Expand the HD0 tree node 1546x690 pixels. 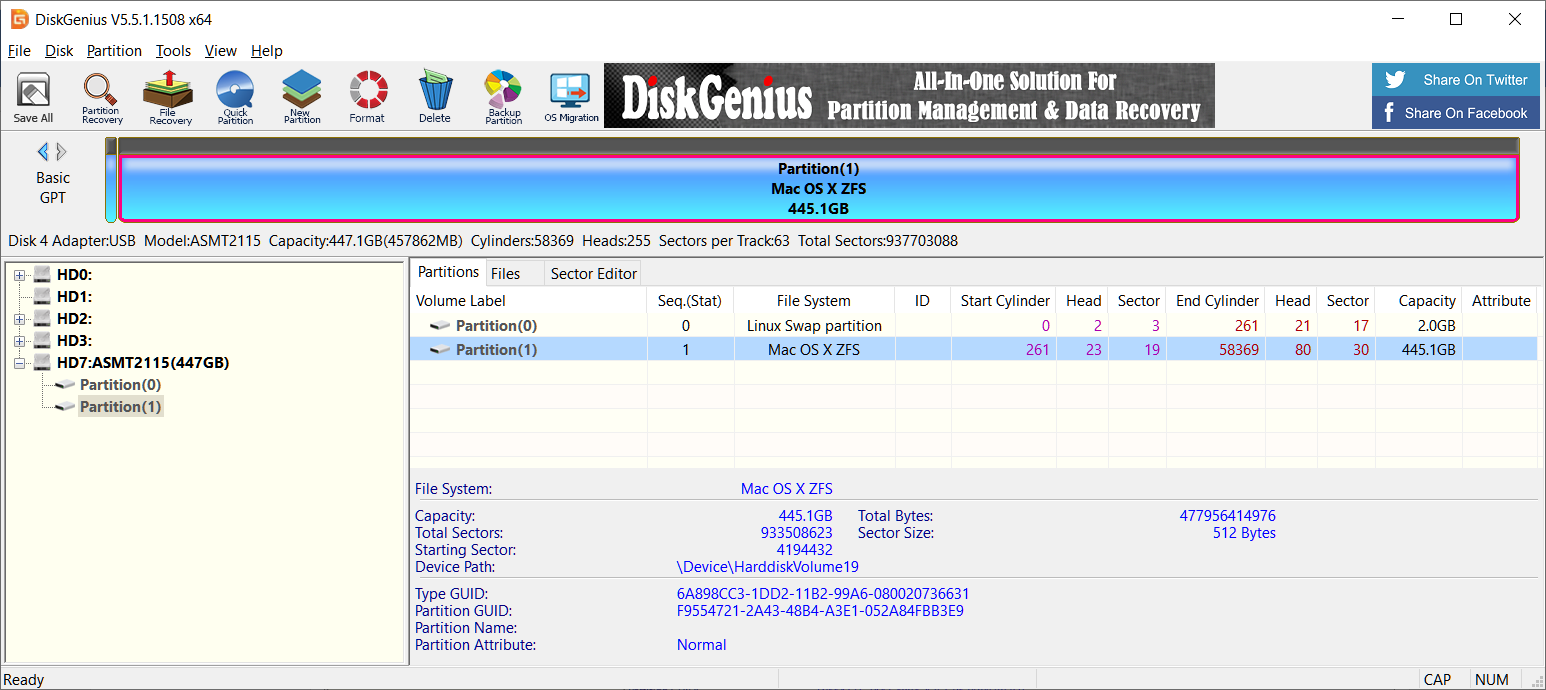point(20,275)
